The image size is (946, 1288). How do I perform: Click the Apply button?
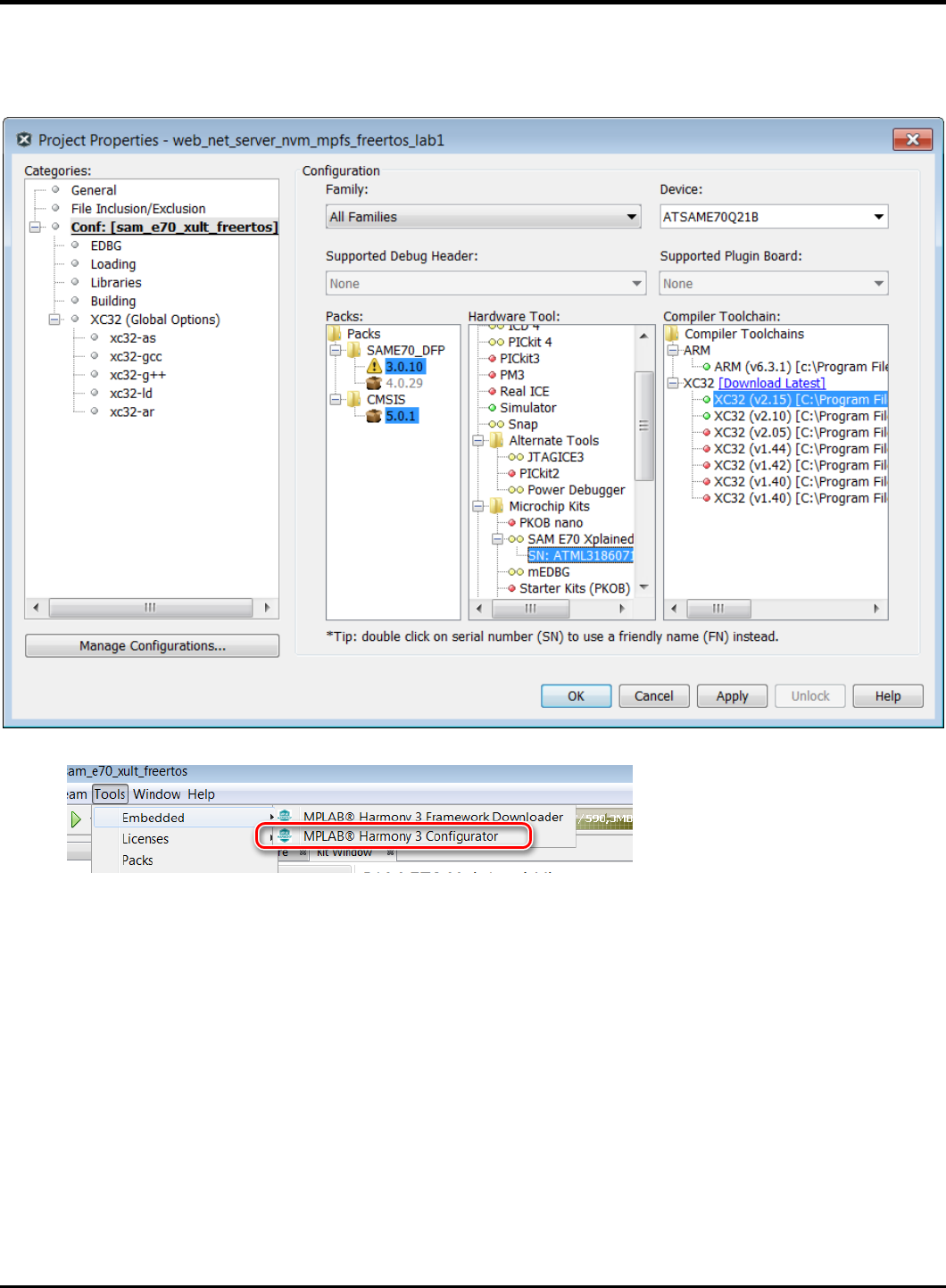(733, 696)
